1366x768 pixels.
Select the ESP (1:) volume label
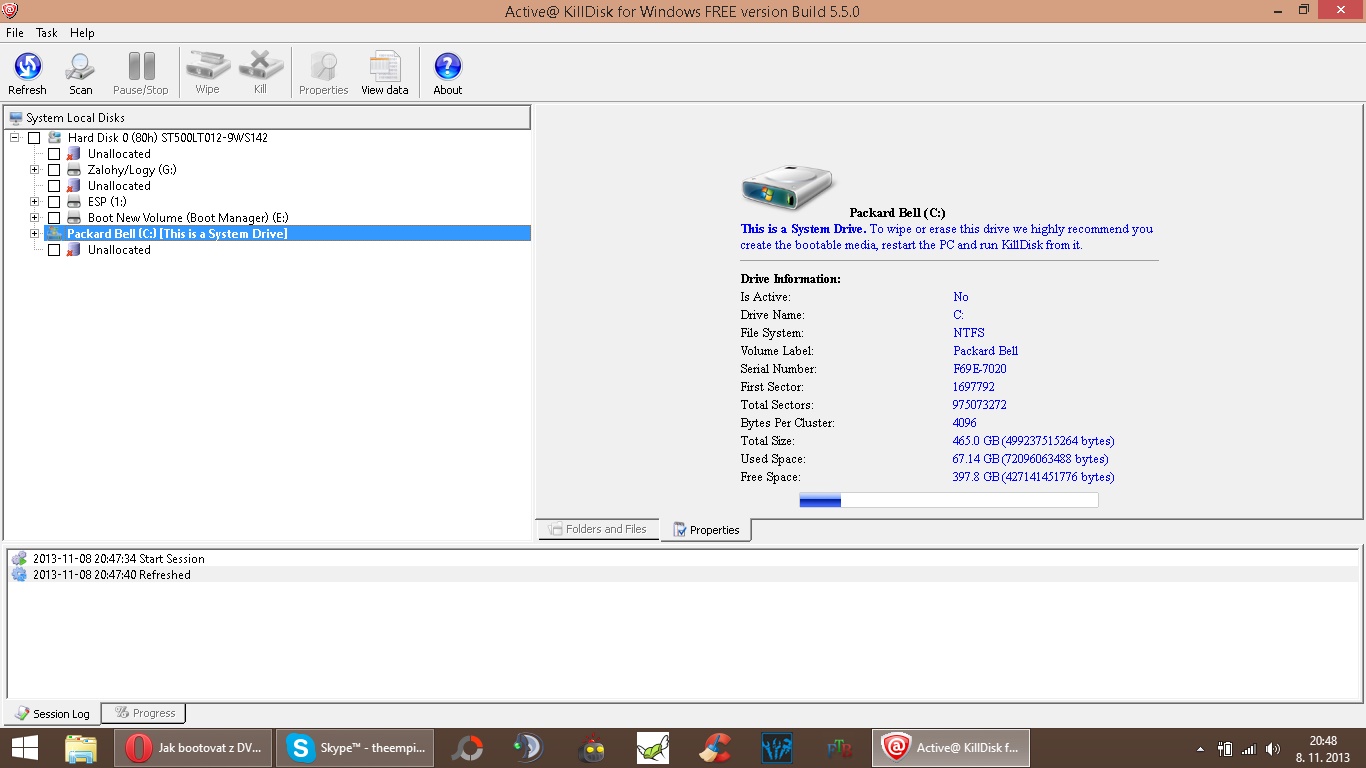click(107, 202)
